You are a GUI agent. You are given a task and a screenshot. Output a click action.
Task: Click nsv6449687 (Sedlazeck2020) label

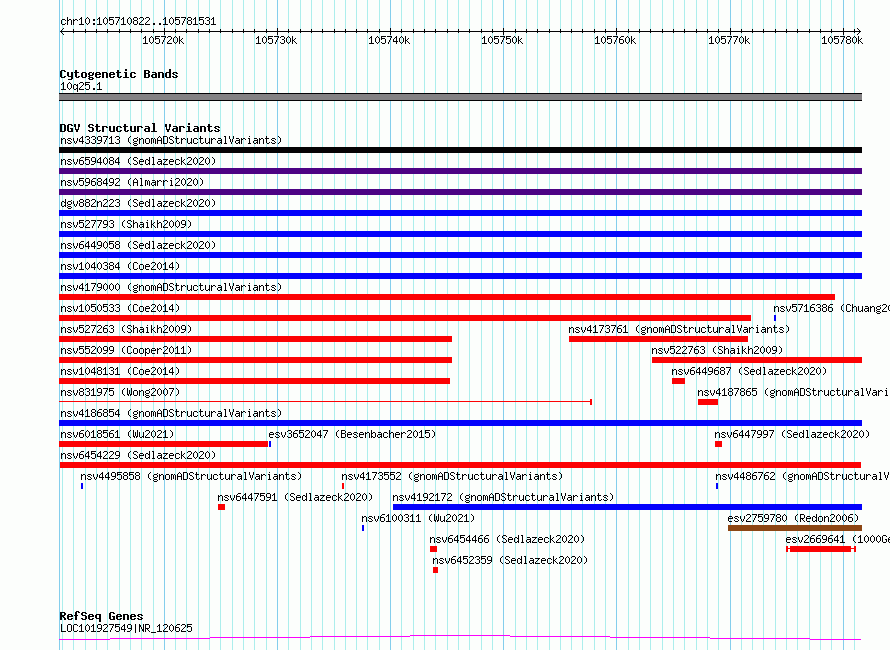[x=749, y=371]
